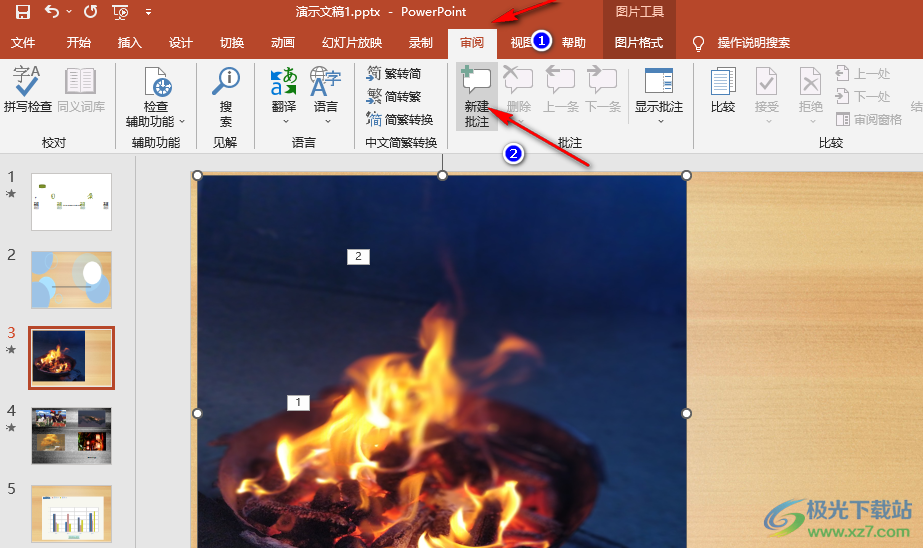Screen dimensions: 923x548
Task: Open comment marker 2 on the image
Action: (x=358, y=257)
